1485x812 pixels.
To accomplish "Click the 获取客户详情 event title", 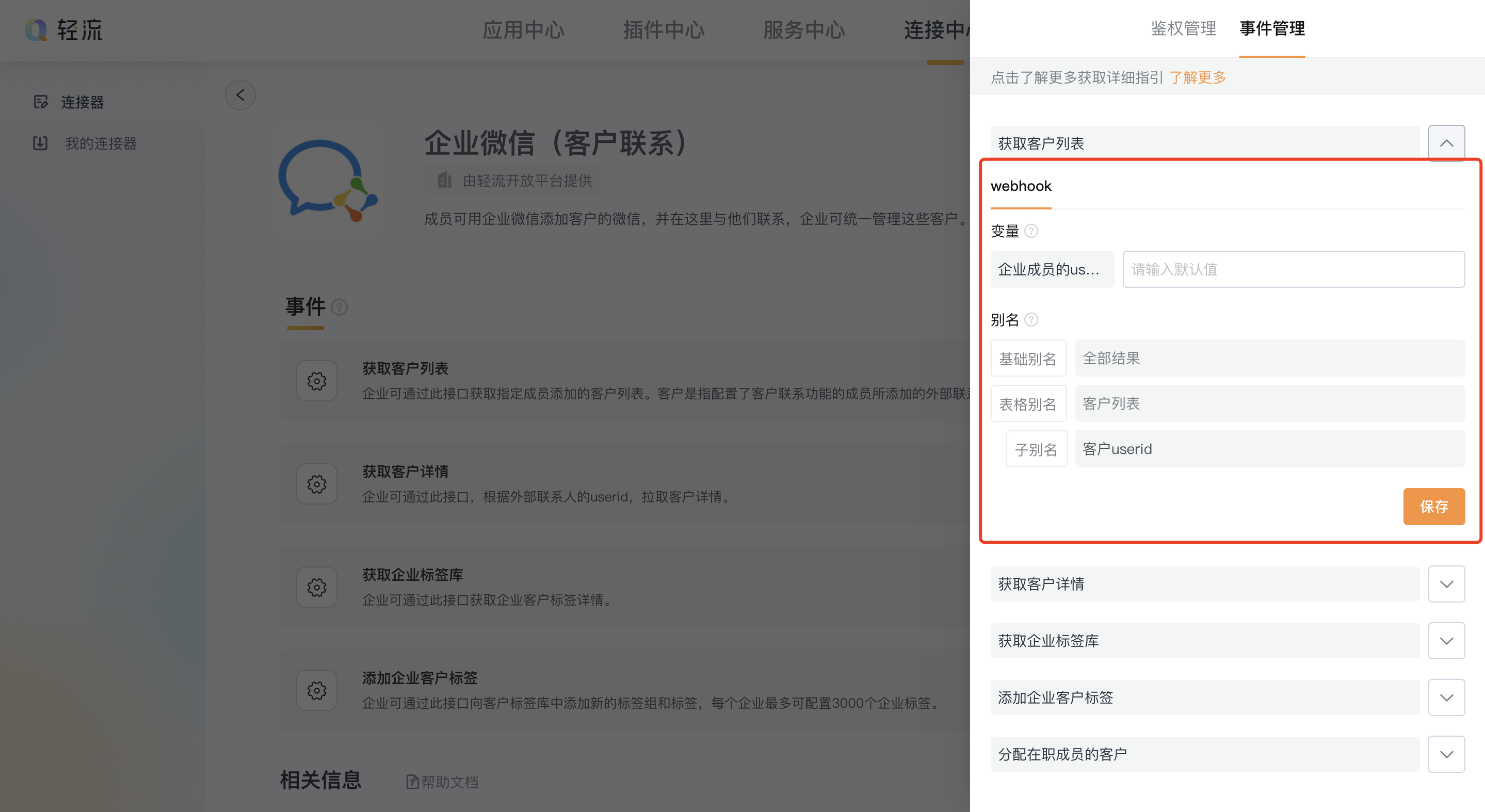I will [x=405, y=472].
